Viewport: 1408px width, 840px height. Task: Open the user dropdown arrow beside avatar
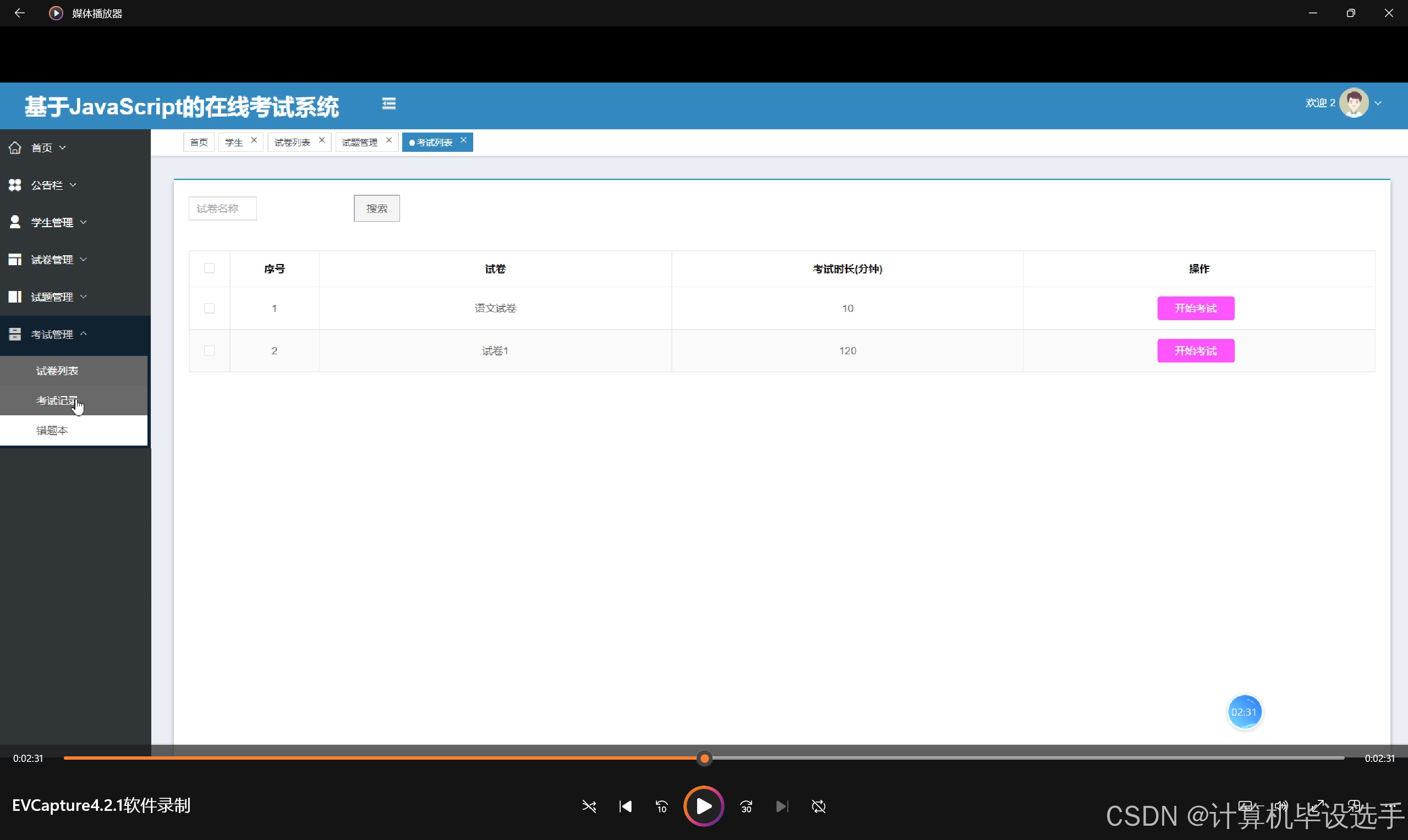coord(1378,103)
